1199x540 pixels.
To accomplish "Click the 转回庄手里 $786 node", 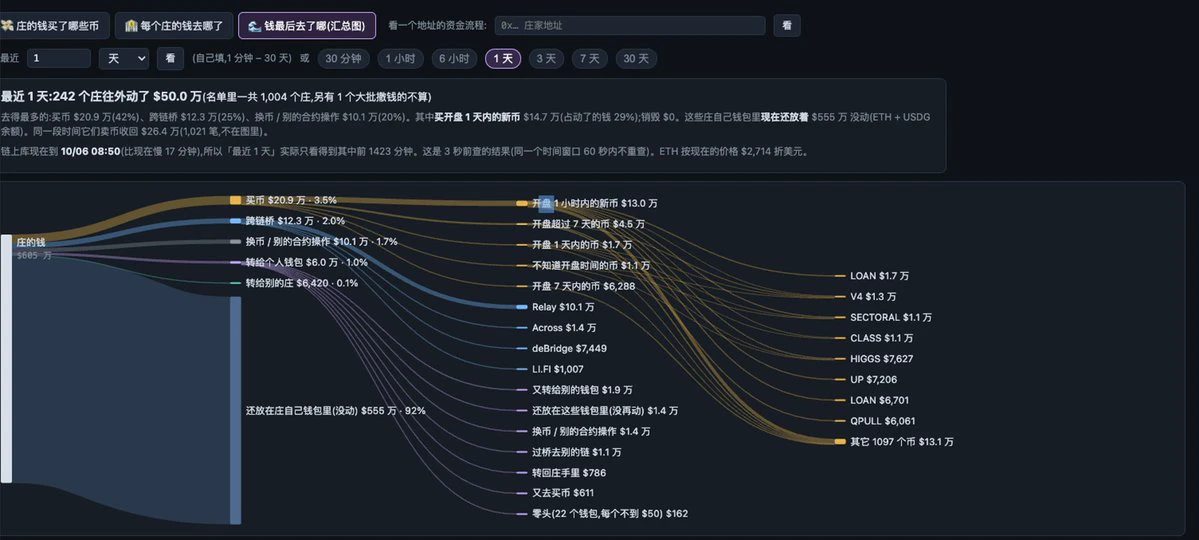I will [x=569, y=473].
